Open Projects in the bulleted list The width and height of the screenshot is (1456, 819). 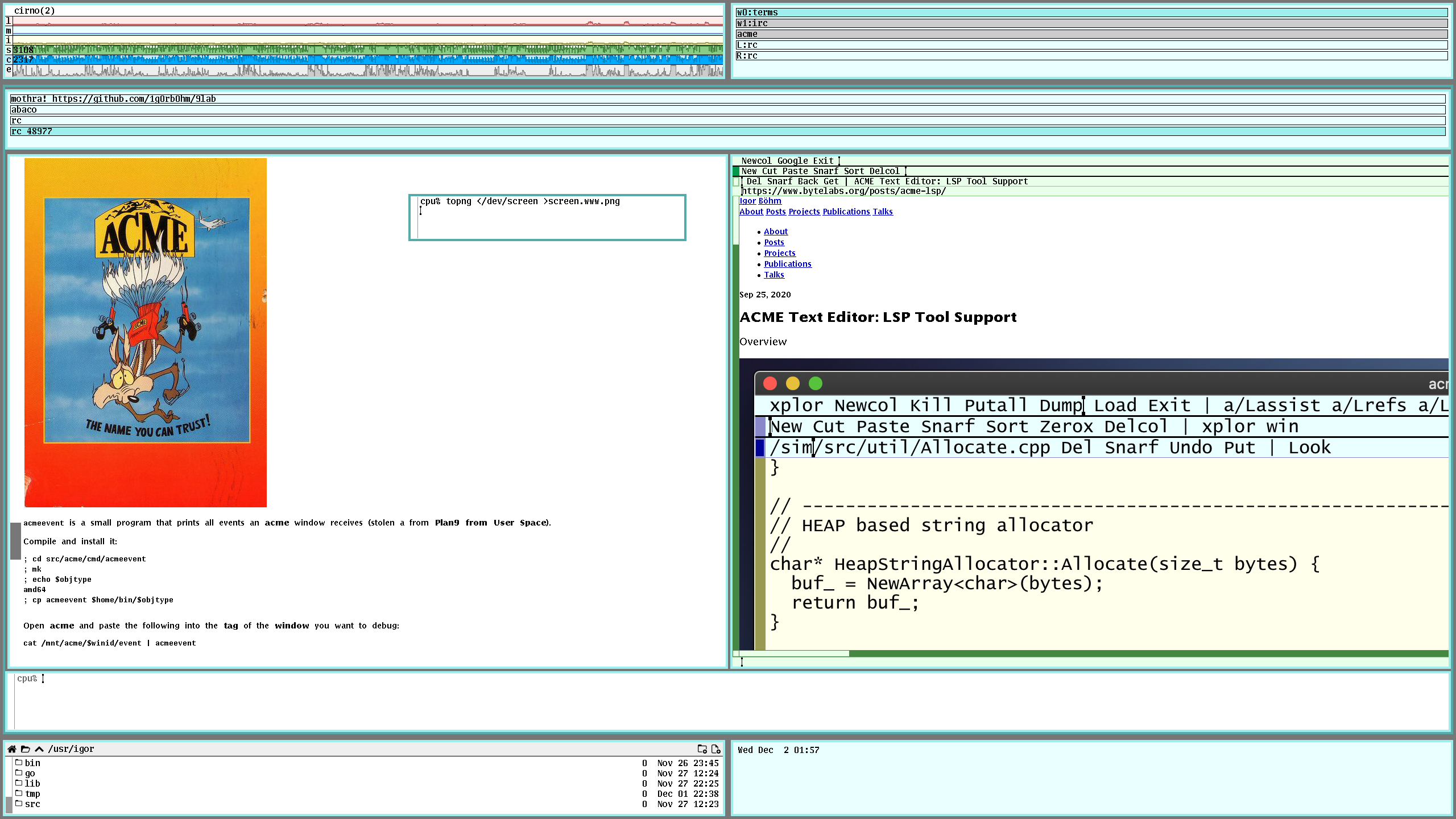click(780, 253)
